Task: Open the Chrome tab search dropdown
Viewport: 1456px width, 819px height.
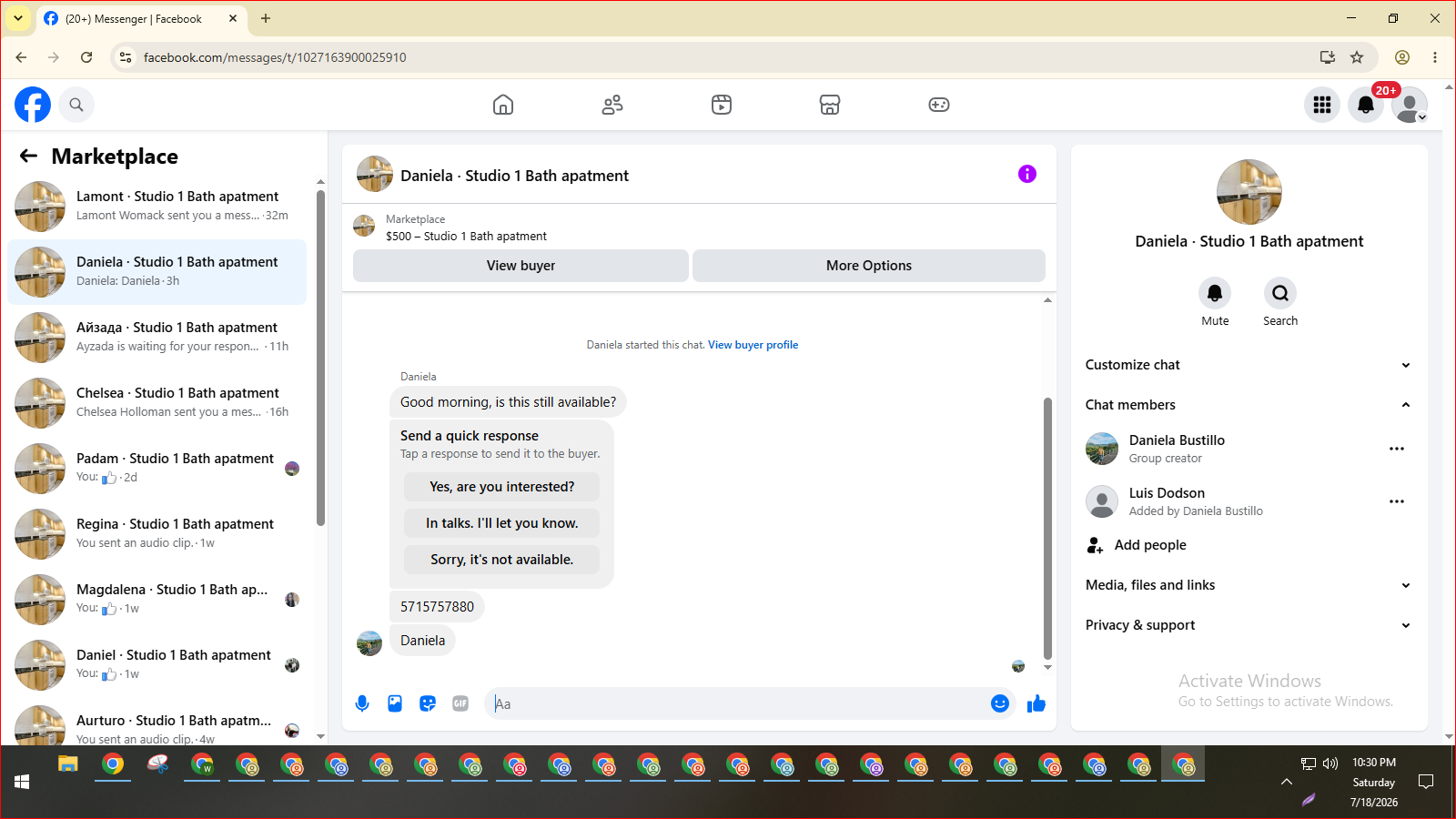Action: [18, 18]
